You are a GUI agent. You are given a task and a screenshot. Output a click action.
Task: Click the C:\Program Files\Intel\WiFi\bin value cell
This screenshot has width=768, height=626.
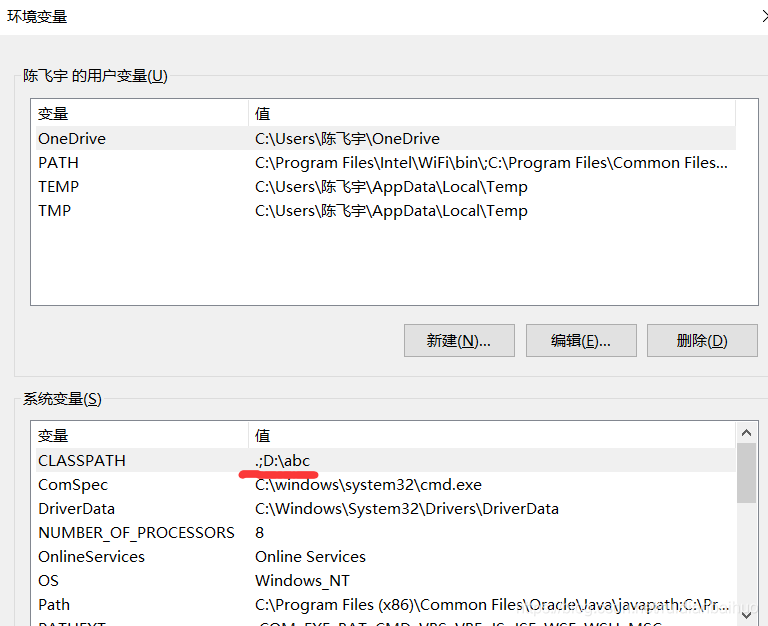pyautogui.click(x=491, y=163)
